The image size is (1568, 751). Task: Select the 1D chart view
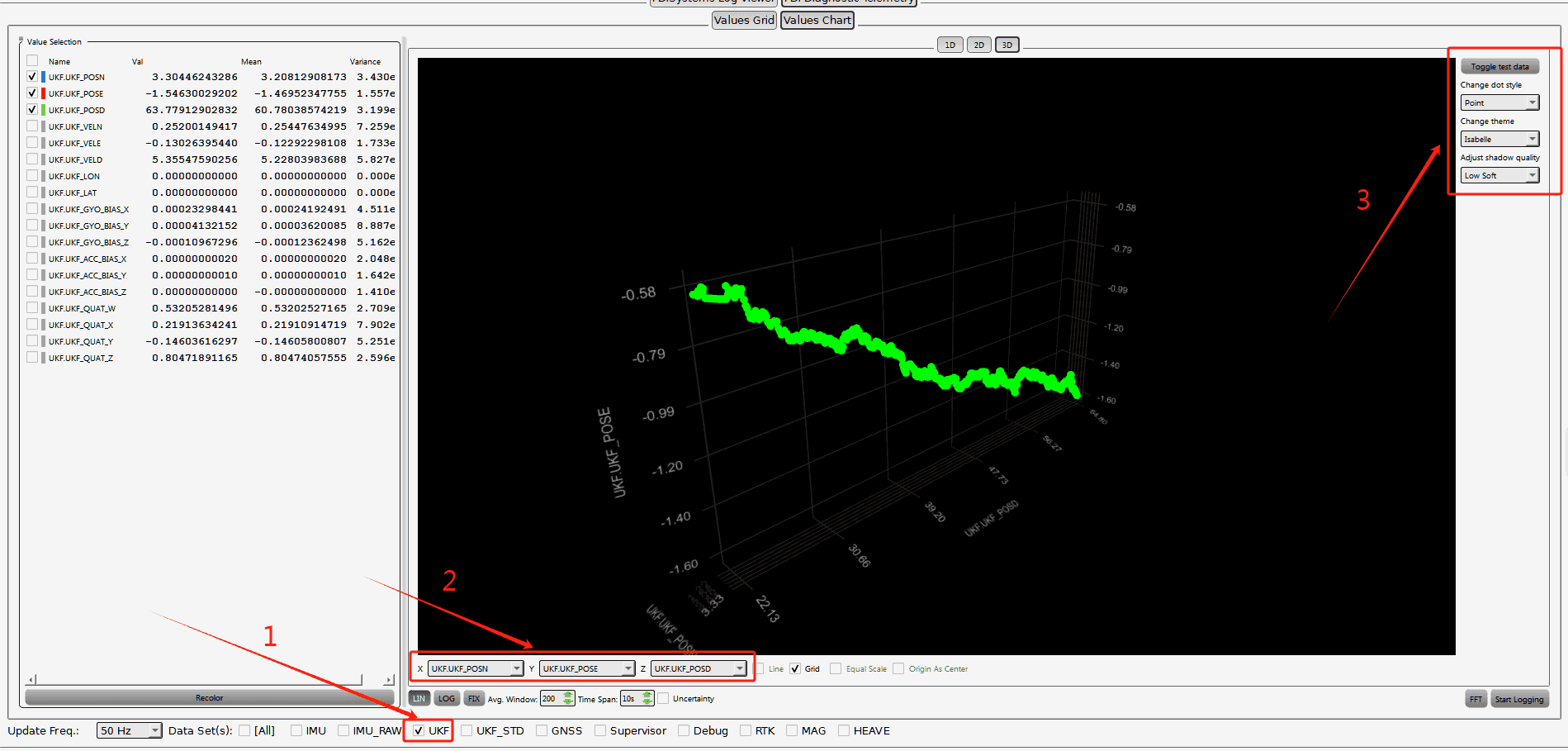tap(950, 45)
